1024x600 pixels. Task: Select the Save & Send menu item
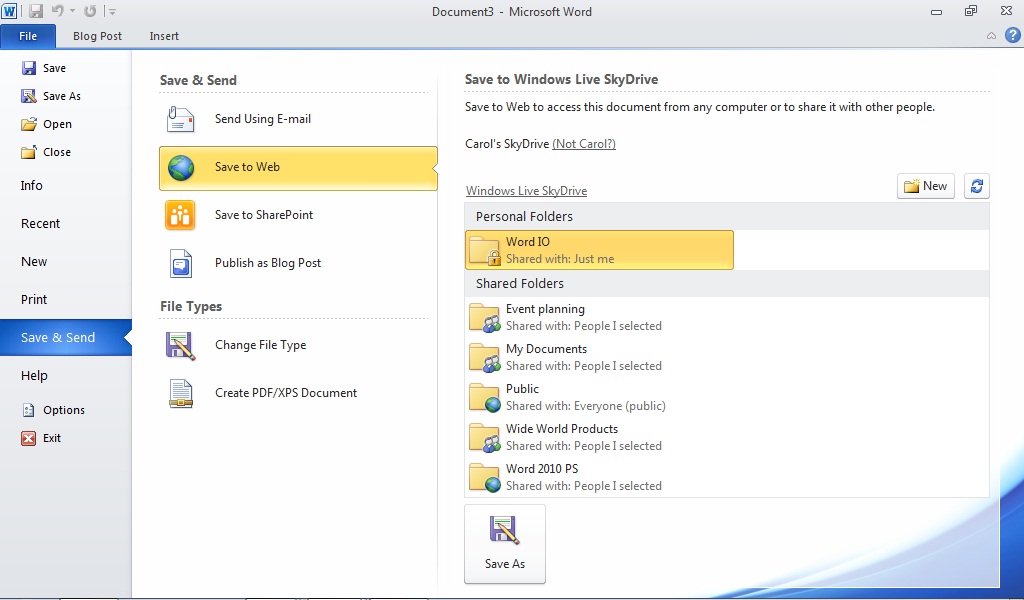click(x=65, y=338)
